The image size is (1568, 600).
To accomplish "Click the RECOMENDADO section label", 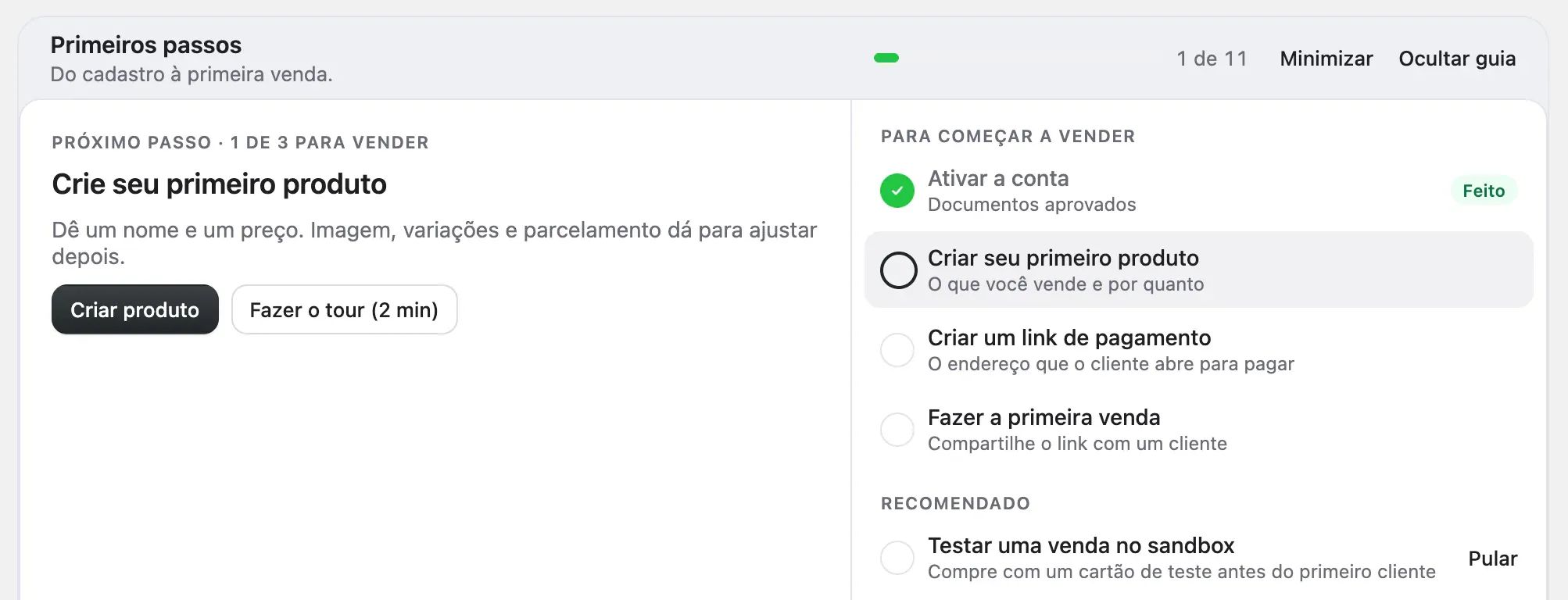I will [x=955, y=503].
